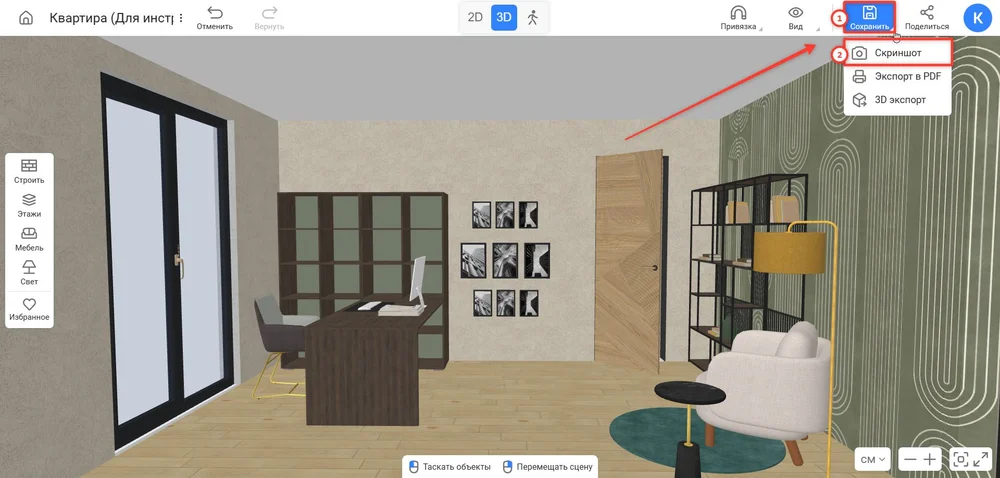
Task: Go to the home icon
Action: click(26, 18)
